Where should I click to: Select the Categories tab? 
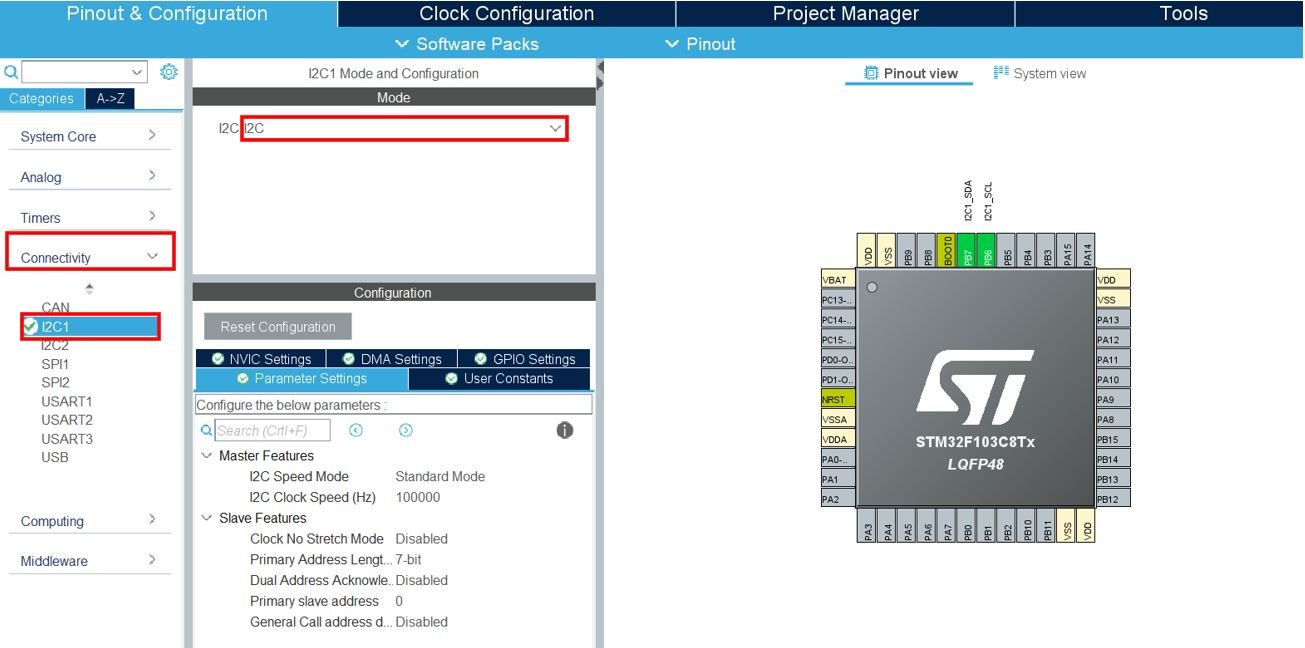click(41, 98)
